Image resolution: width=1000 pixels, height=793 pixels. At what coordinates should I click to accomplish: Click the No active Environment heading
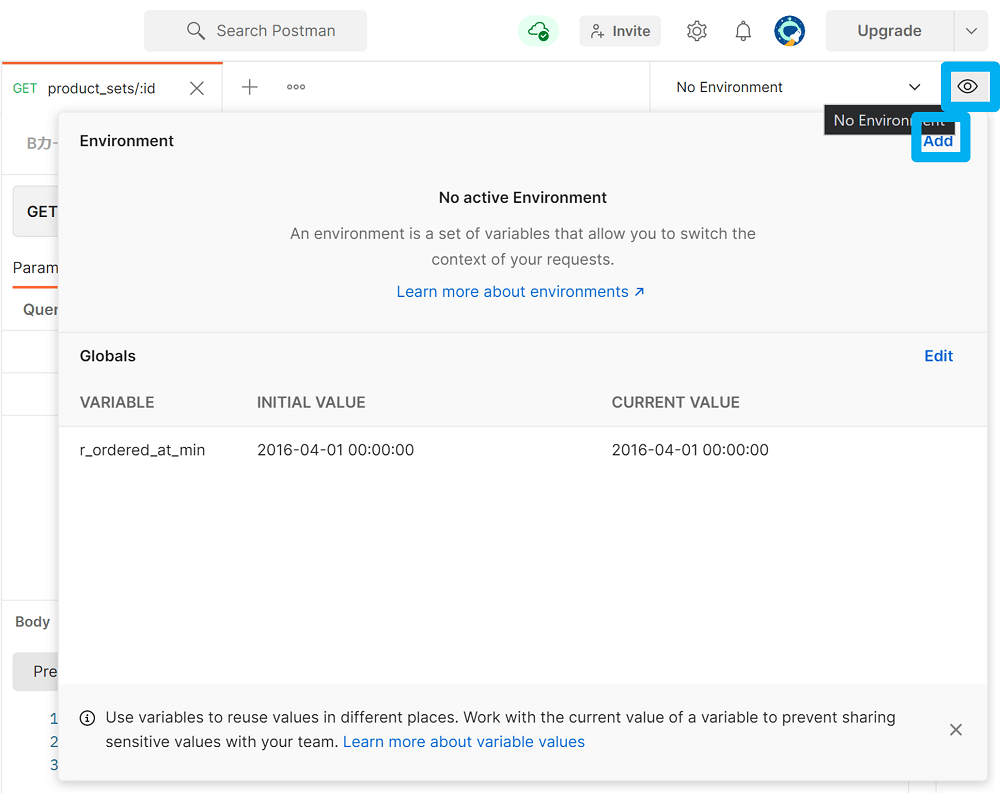pos(522,198)
